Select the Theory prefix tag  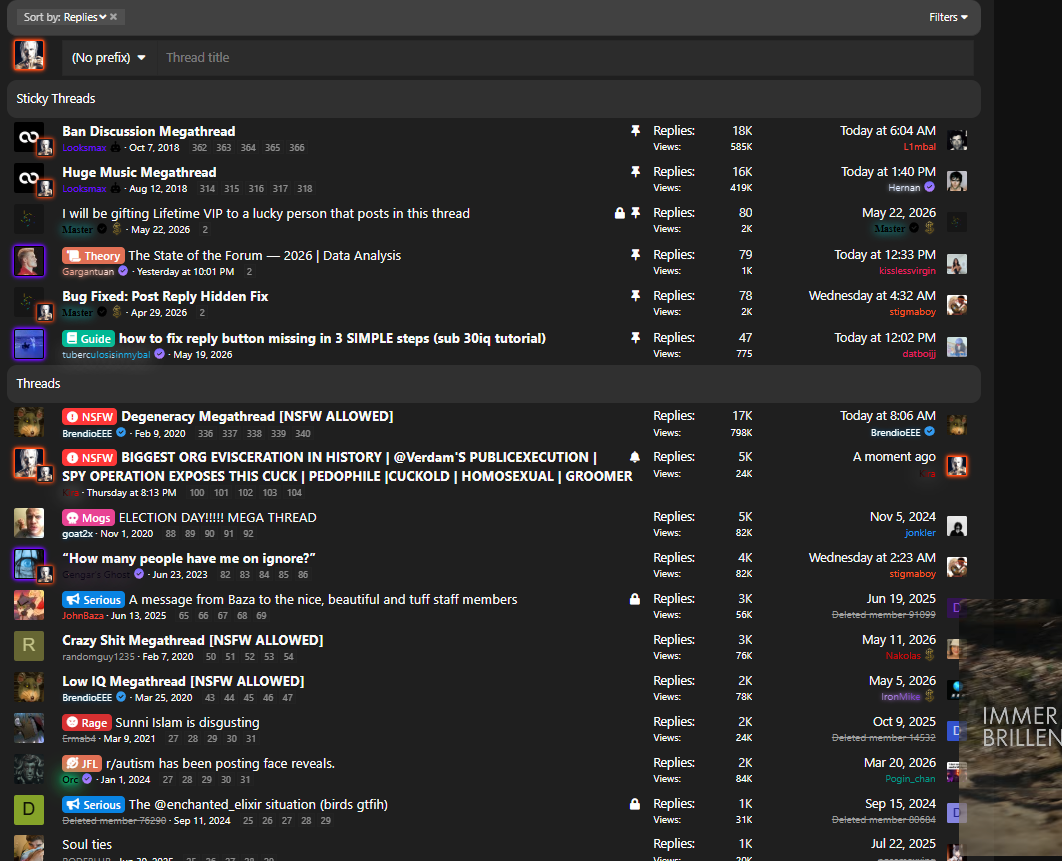pos(93,256)
